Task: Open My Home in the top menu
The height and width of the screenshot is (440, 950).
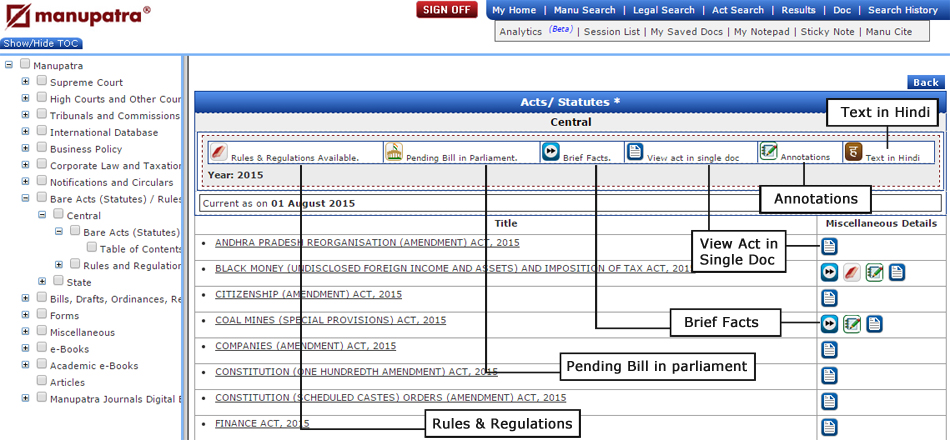Action: click(x=514, y=10)
